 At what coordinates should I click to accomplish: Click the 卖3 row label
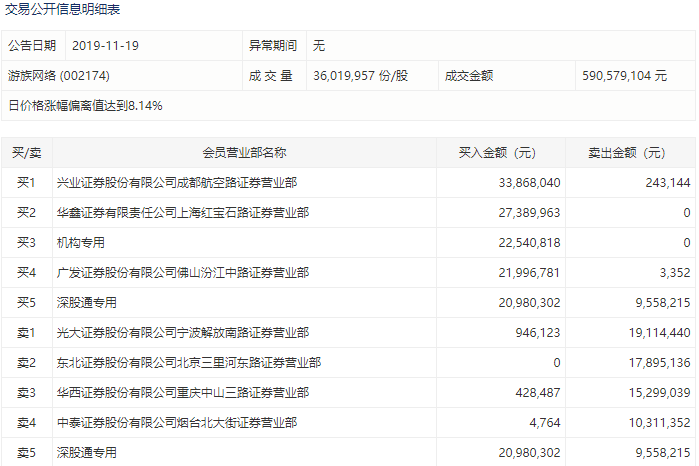[x=26, y=392]
